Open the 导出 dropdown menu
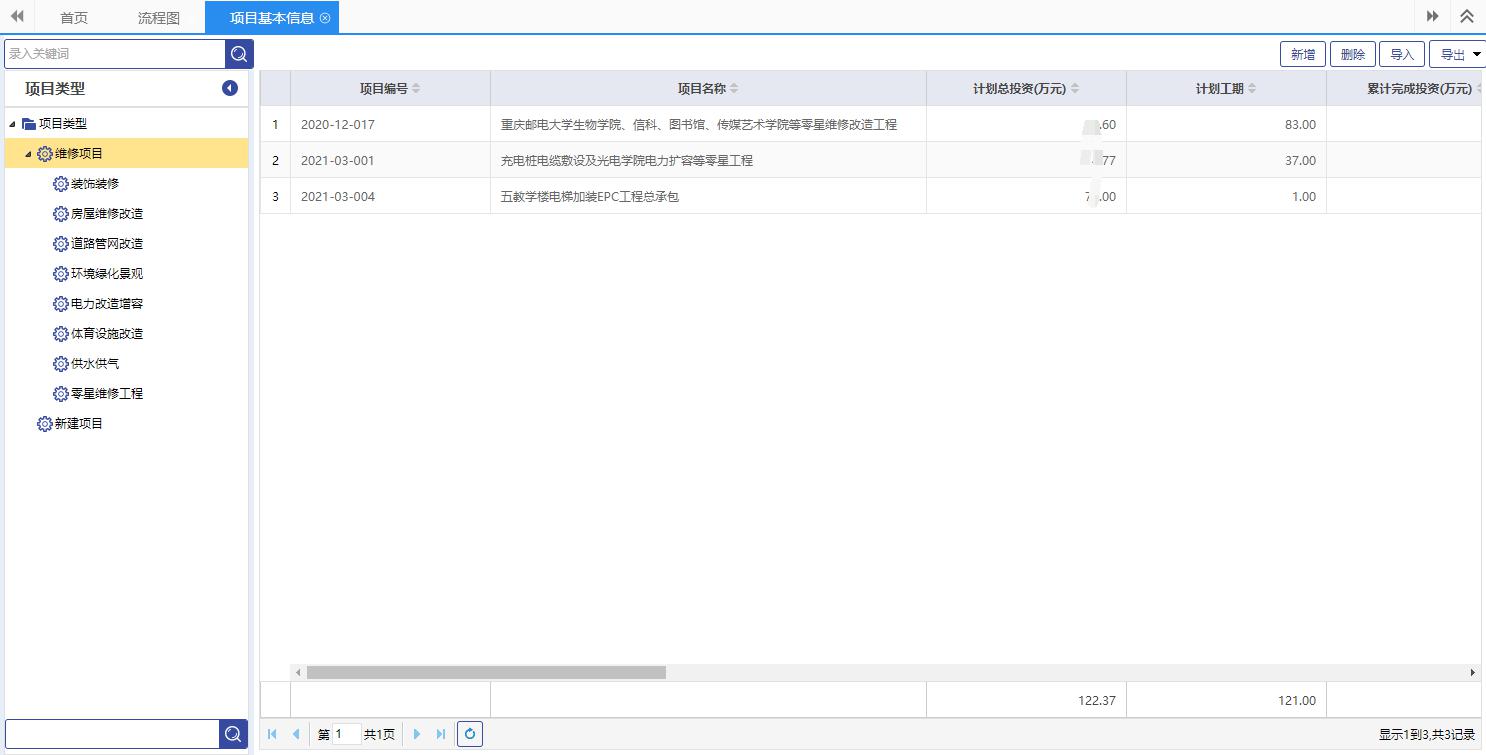Screen dimensions: 1486x755 (1458, 55)
